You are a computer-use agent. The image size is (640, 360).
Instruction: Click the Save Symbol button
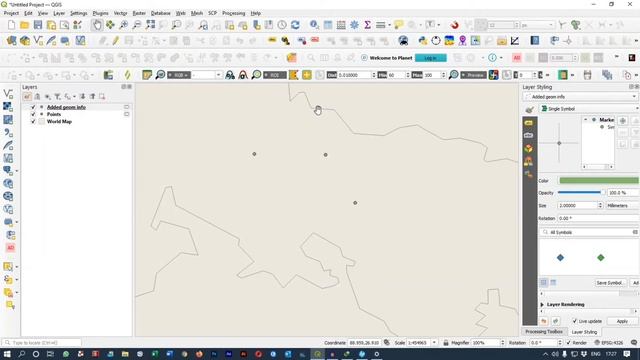[x=610, y=283]
